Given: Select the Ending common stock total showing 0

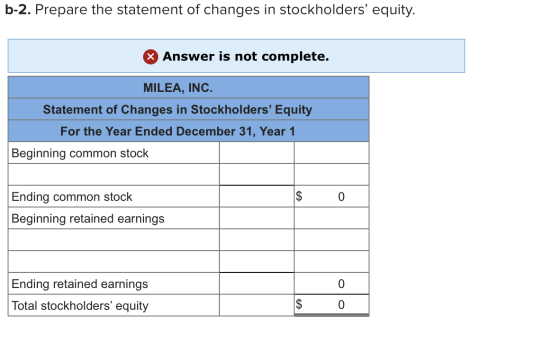Looking at the screenshot, I should (331, 196).
